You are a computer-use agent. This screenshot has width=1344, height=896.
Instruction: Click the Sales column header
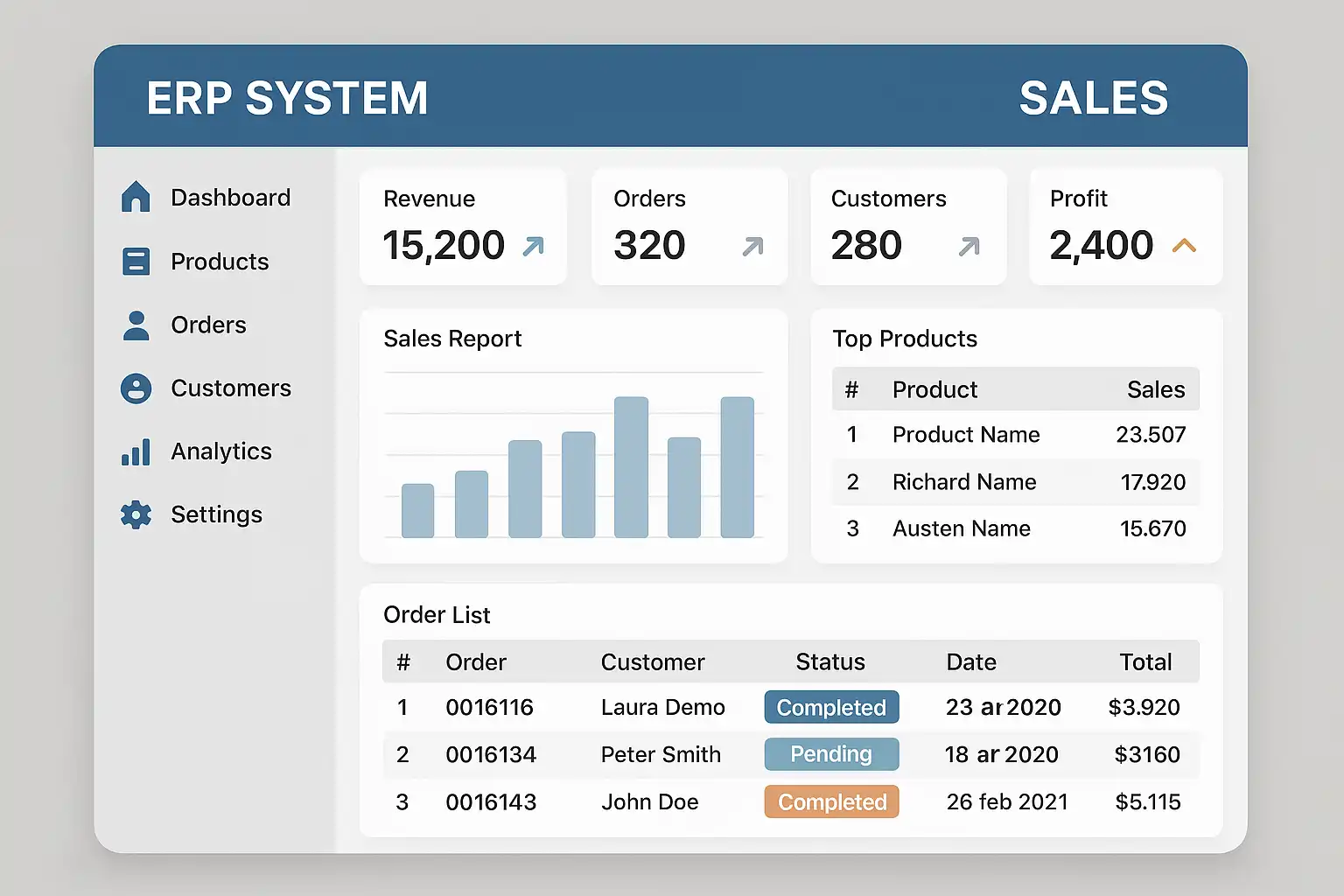[x=1155, y=389]
